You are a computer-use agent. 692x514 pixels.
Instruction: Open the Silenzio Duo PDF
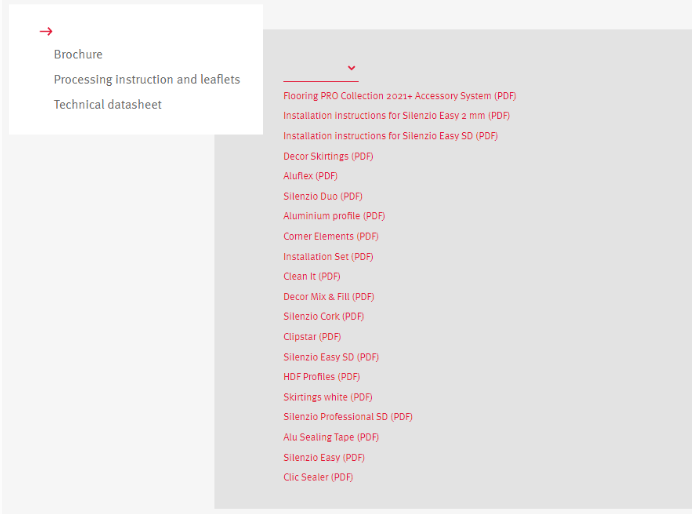323,196
